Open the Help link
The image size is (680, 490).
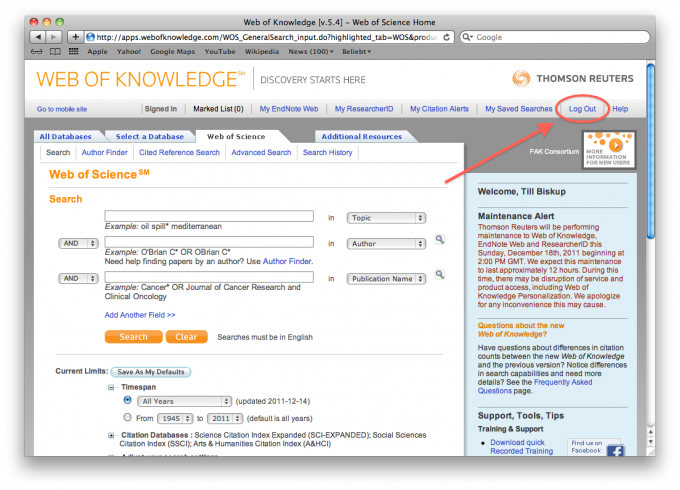click(x=620, y=109)
